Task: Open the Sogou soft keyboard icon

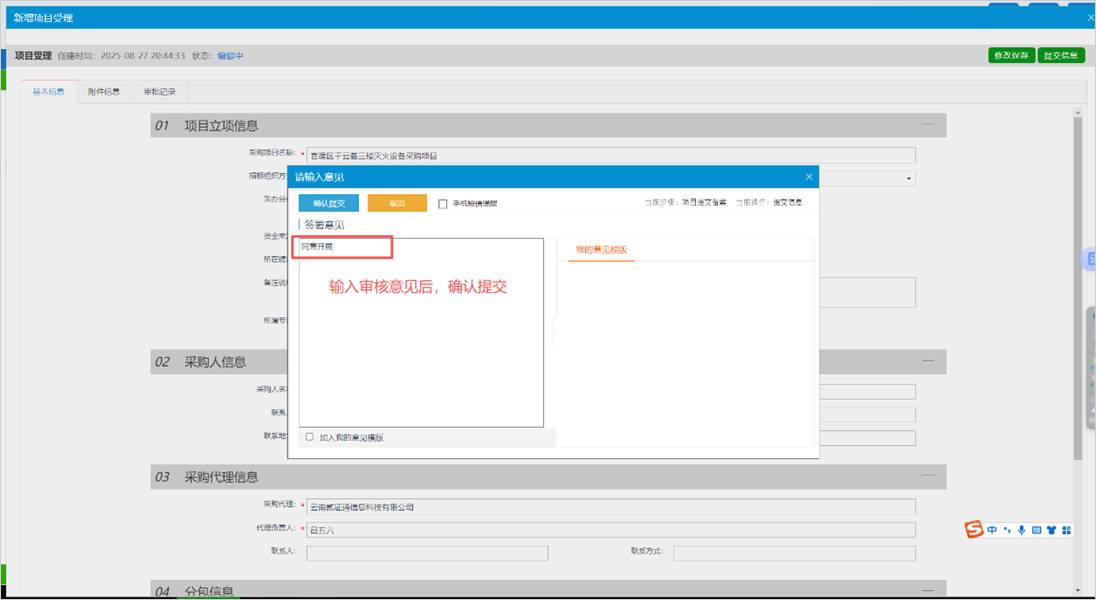Action: point(1036,530)
